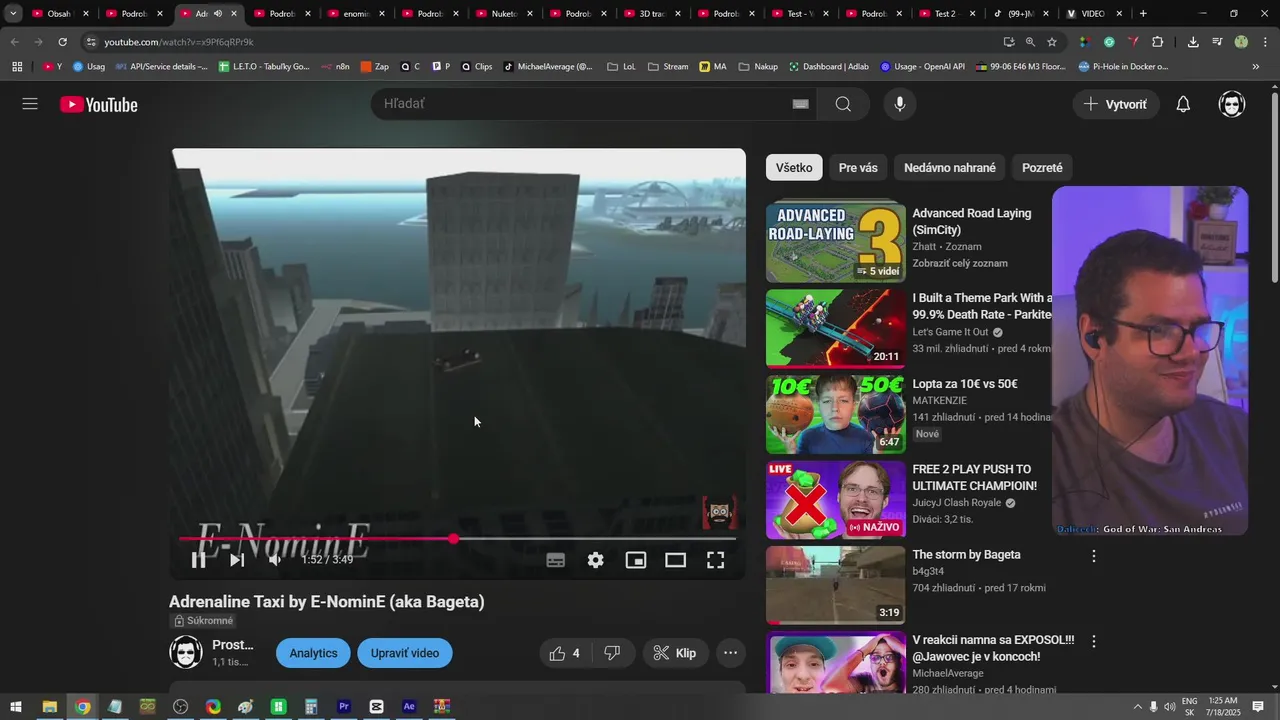Image resolution: width=1280 pixels, height=720 pixels.
Task: Select the Pozreté filter chip
Action: [x=1042, y=168]
